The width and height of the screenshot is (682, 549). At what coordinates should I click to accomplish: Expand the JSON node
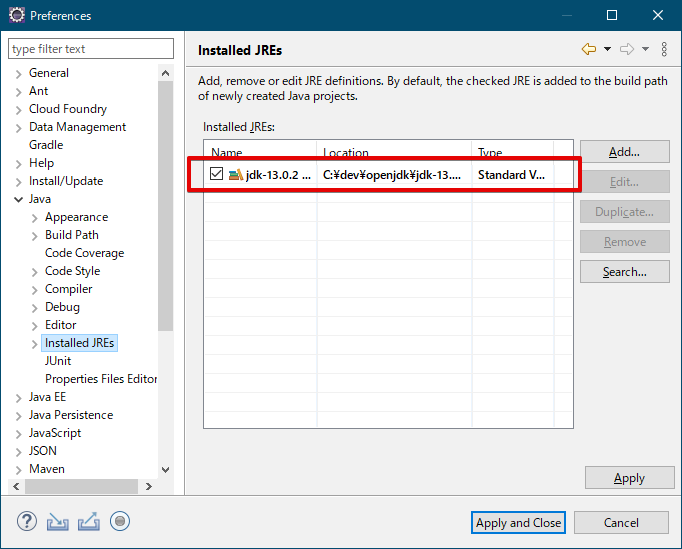[x=18, y=452]
